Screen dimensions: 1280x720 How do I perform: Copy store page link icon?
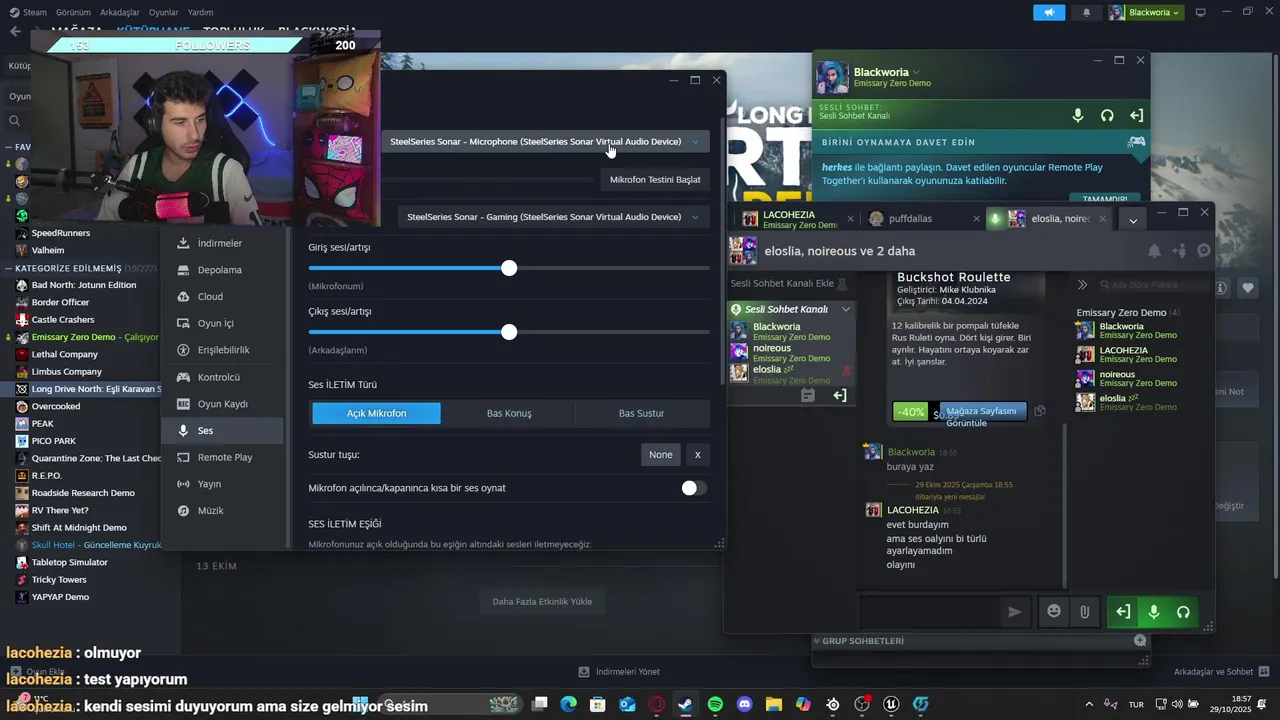pyautogui.click(x=1040, y=411)
